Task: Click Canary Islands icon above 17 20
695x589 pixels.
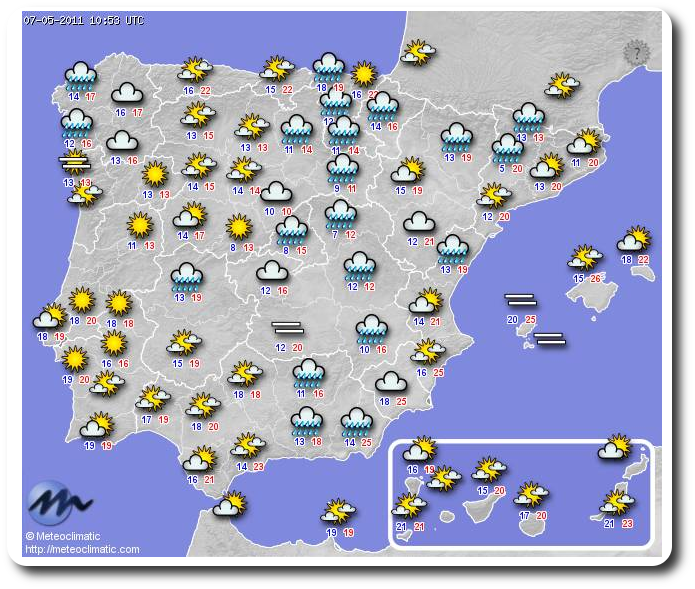Action: click(x=531, y=495)
